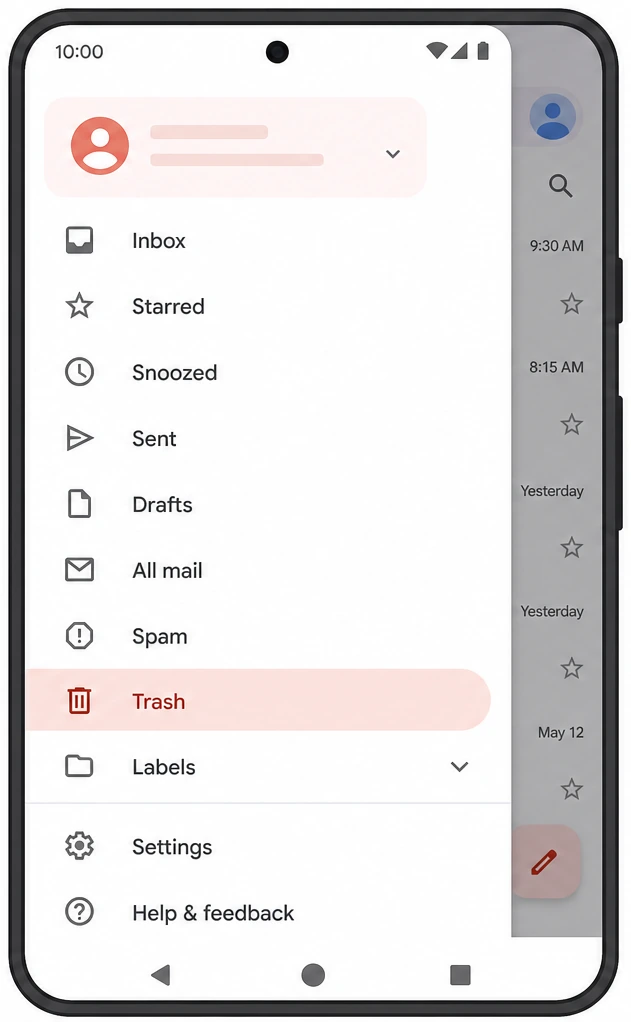Expand the account switcher chevron
The width and height of the screenshot is (631, 1022).
(392, 154)
